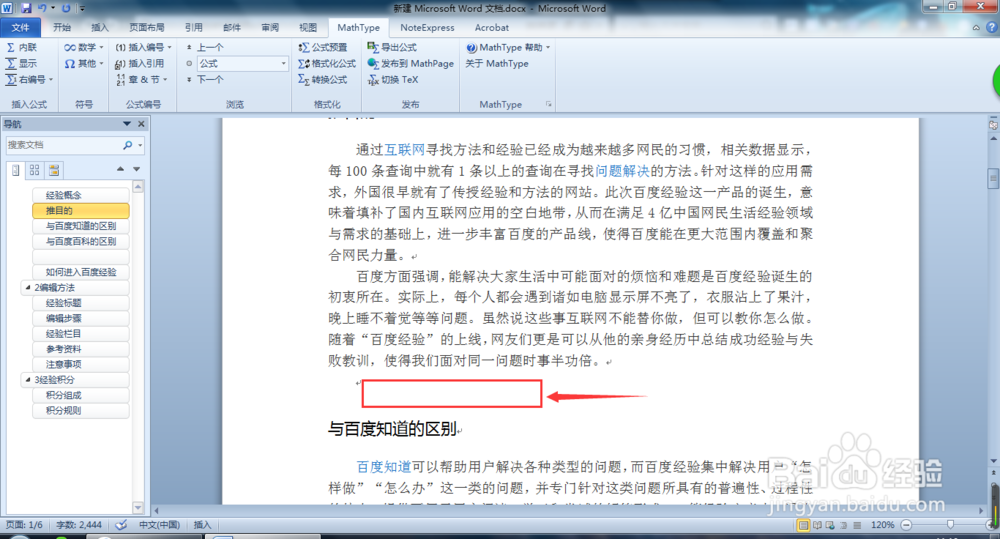Select 参考资料 heading in navigation
The height and width of the screenshot is (539, 1000).
[x=80, y=349]
